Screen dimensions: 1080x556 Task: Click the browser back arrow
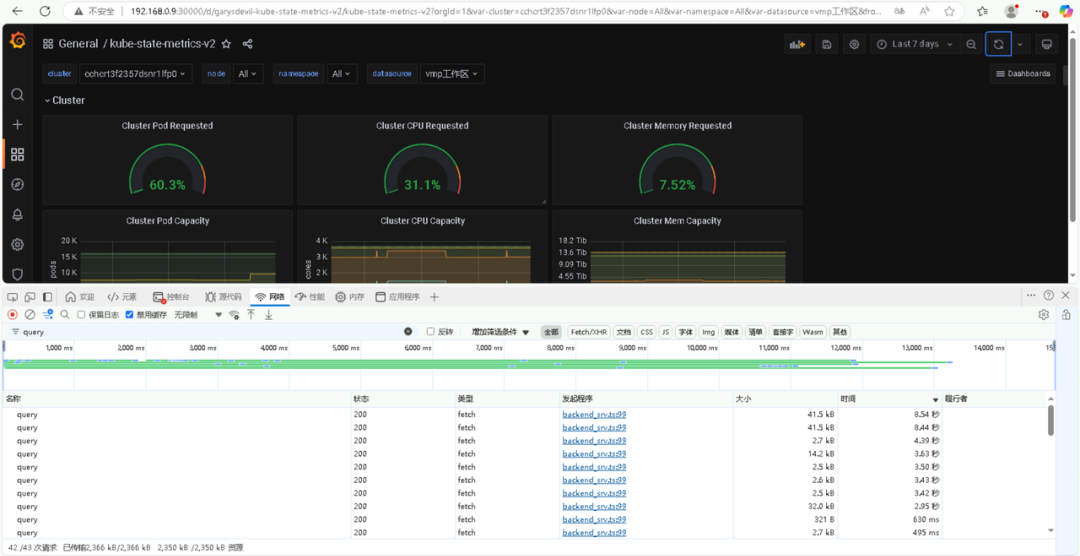pyautogui.click(x=17, y=11)
